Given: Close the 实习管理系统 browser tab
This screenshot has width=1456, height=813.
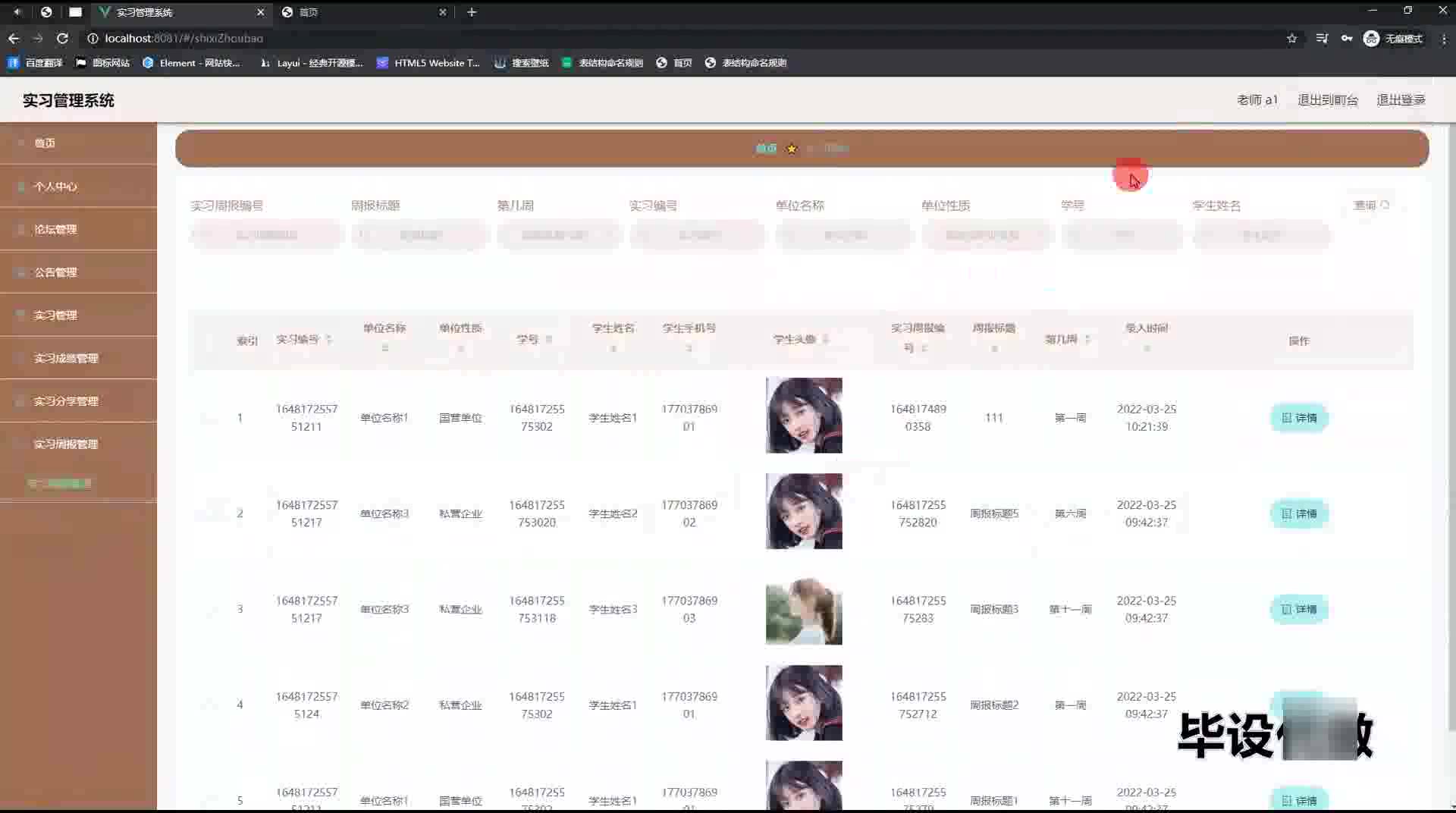Looking at the screenshot, I should pos(260,12).
